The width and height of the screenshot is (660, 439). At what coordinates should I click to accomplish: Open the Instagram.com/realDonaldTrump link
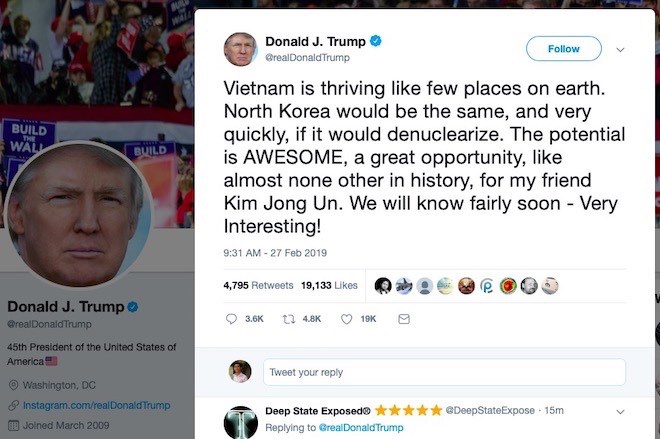click(x=96, y=405)
